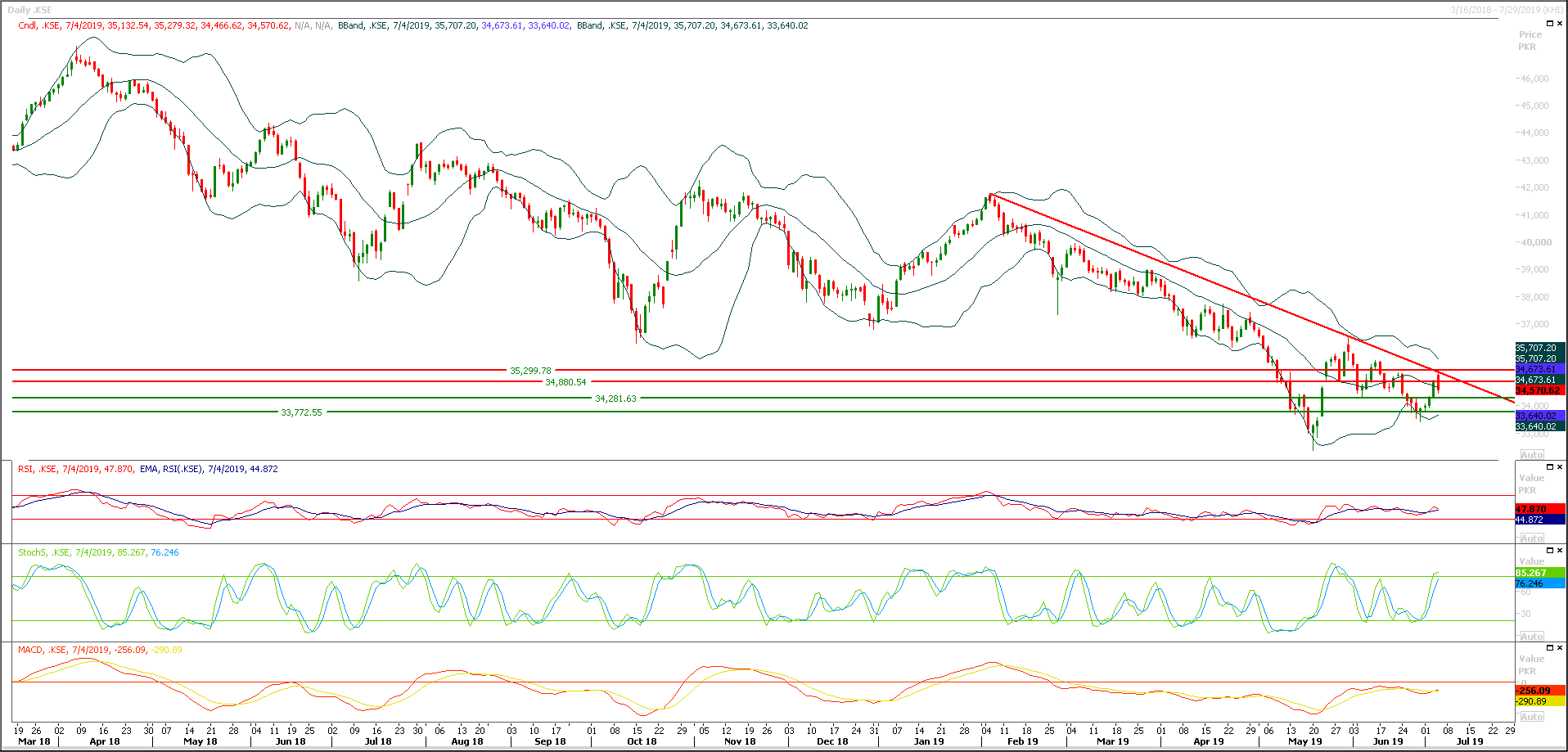Toggle Auto scaling on the RSI axis
1568x752 pixels.
coord(1531,538)
